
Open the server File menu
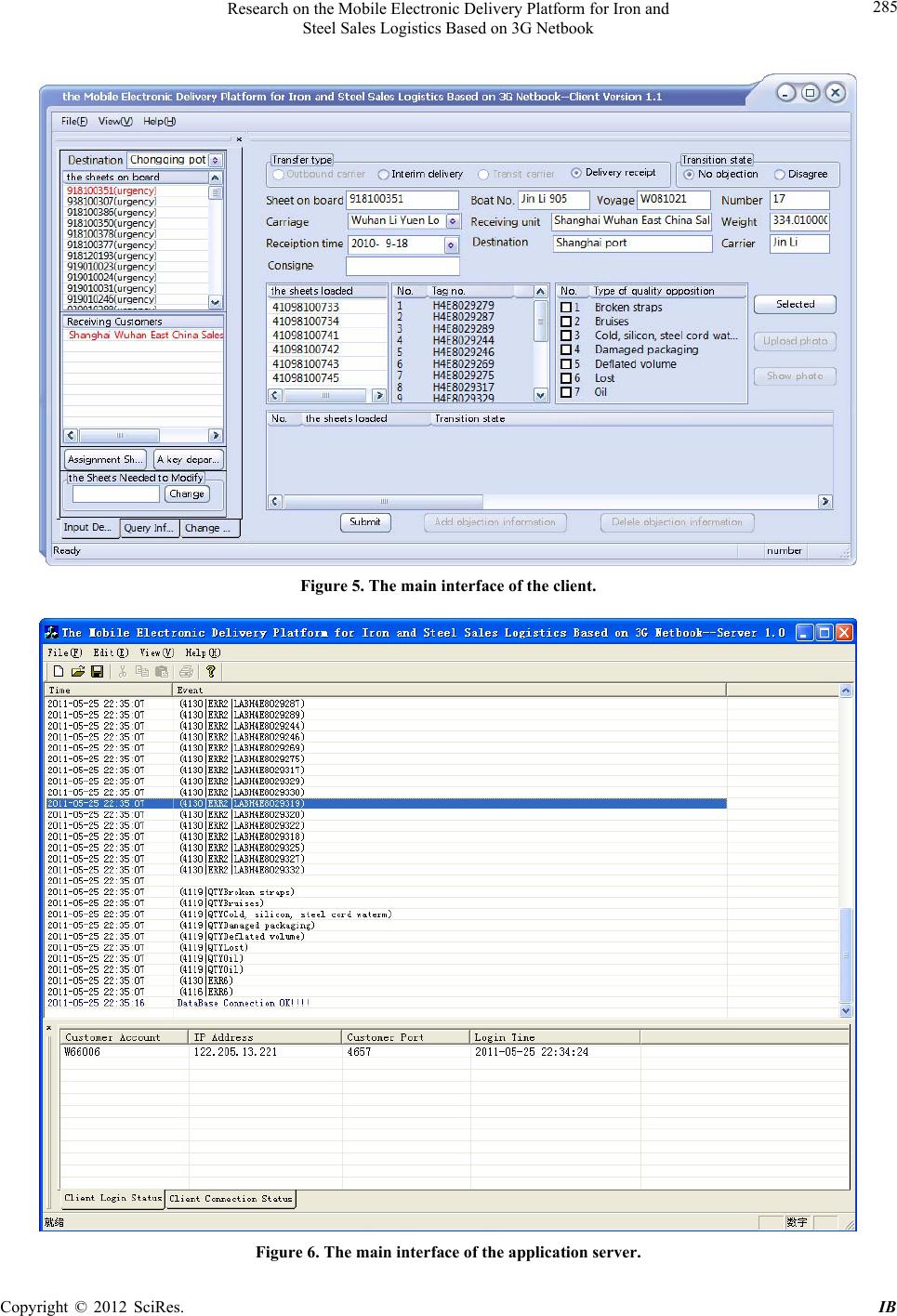click(65, 652)
